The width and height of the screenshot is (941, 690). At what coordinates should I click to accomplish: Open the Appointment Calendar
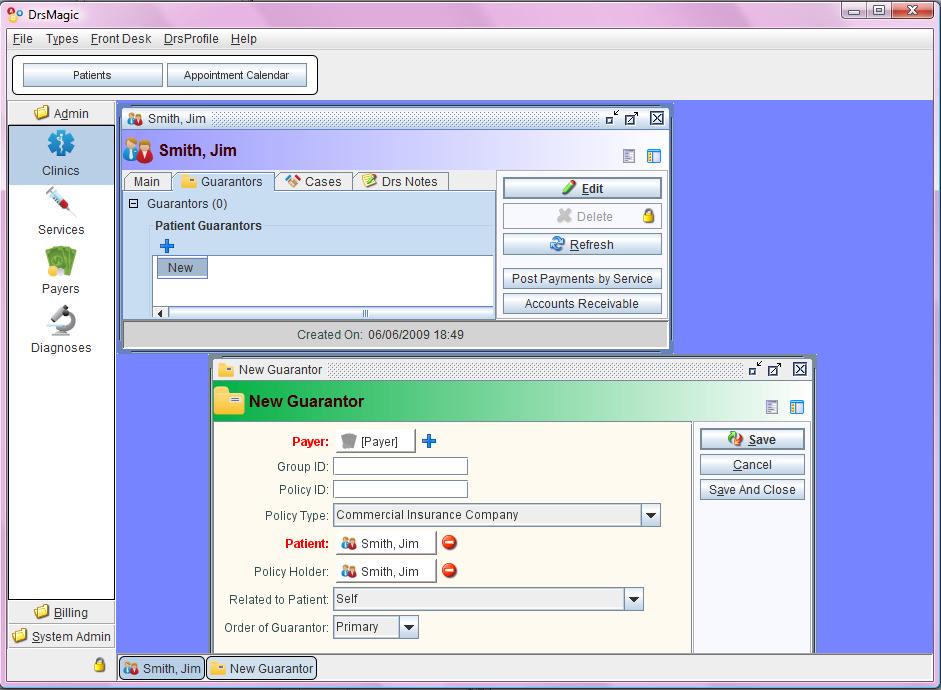(236, 75)
